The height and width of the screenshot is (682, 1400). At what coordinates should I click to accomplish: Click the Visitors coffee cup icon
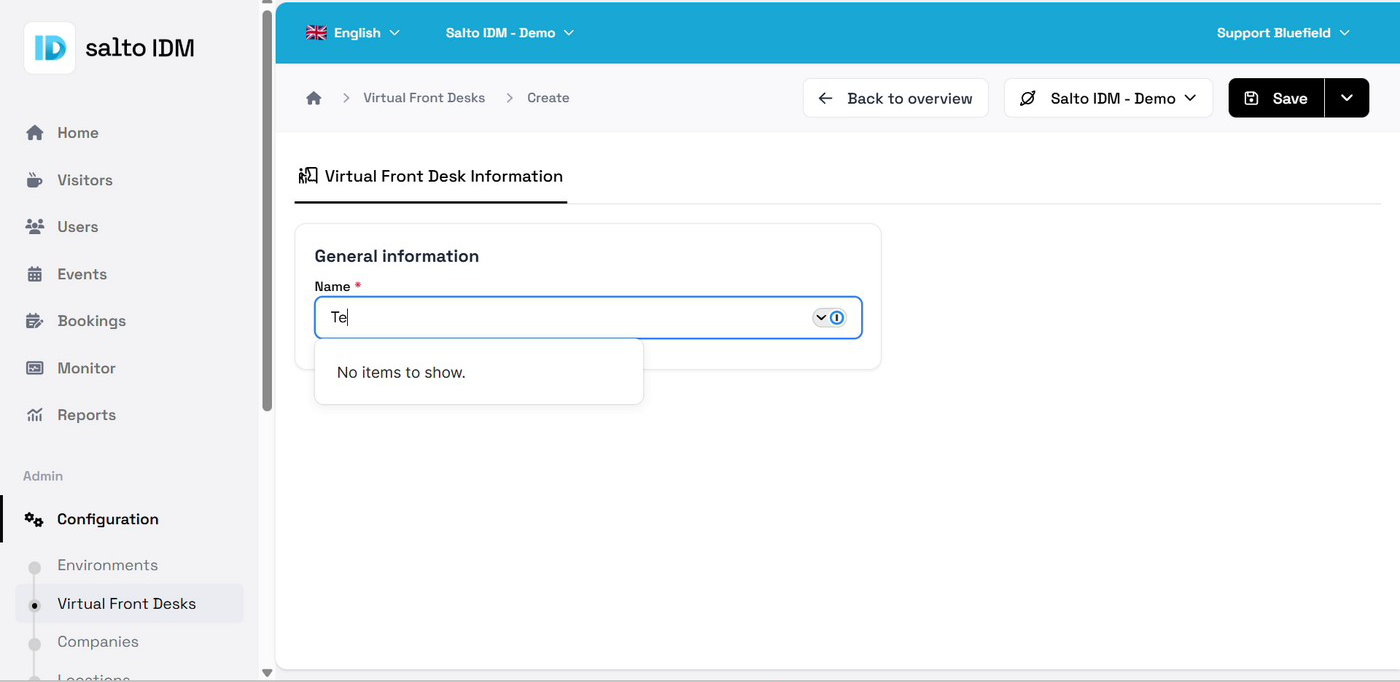coord(35,180)
